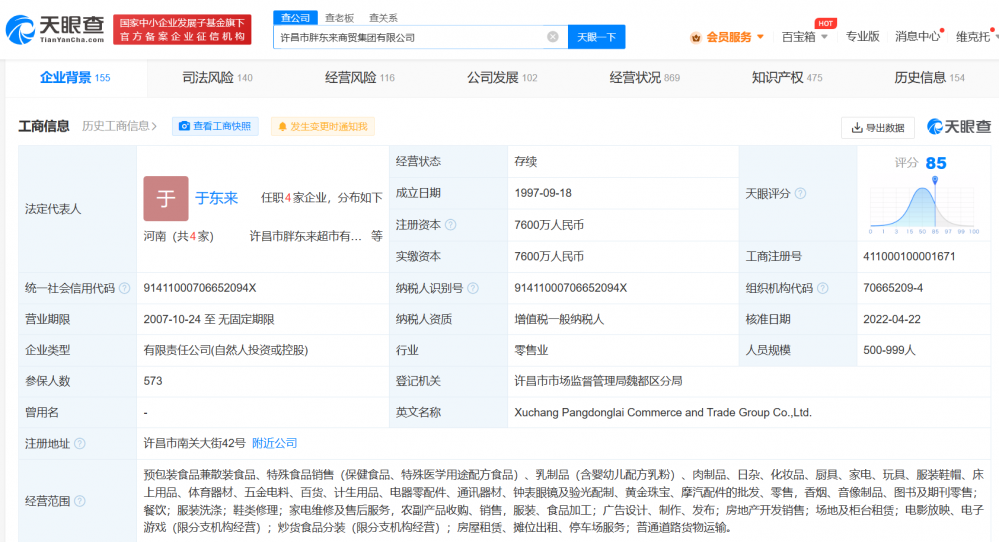Open the 会员服务 dropdown menu
The image size is (999, 542).
(729, 37)
